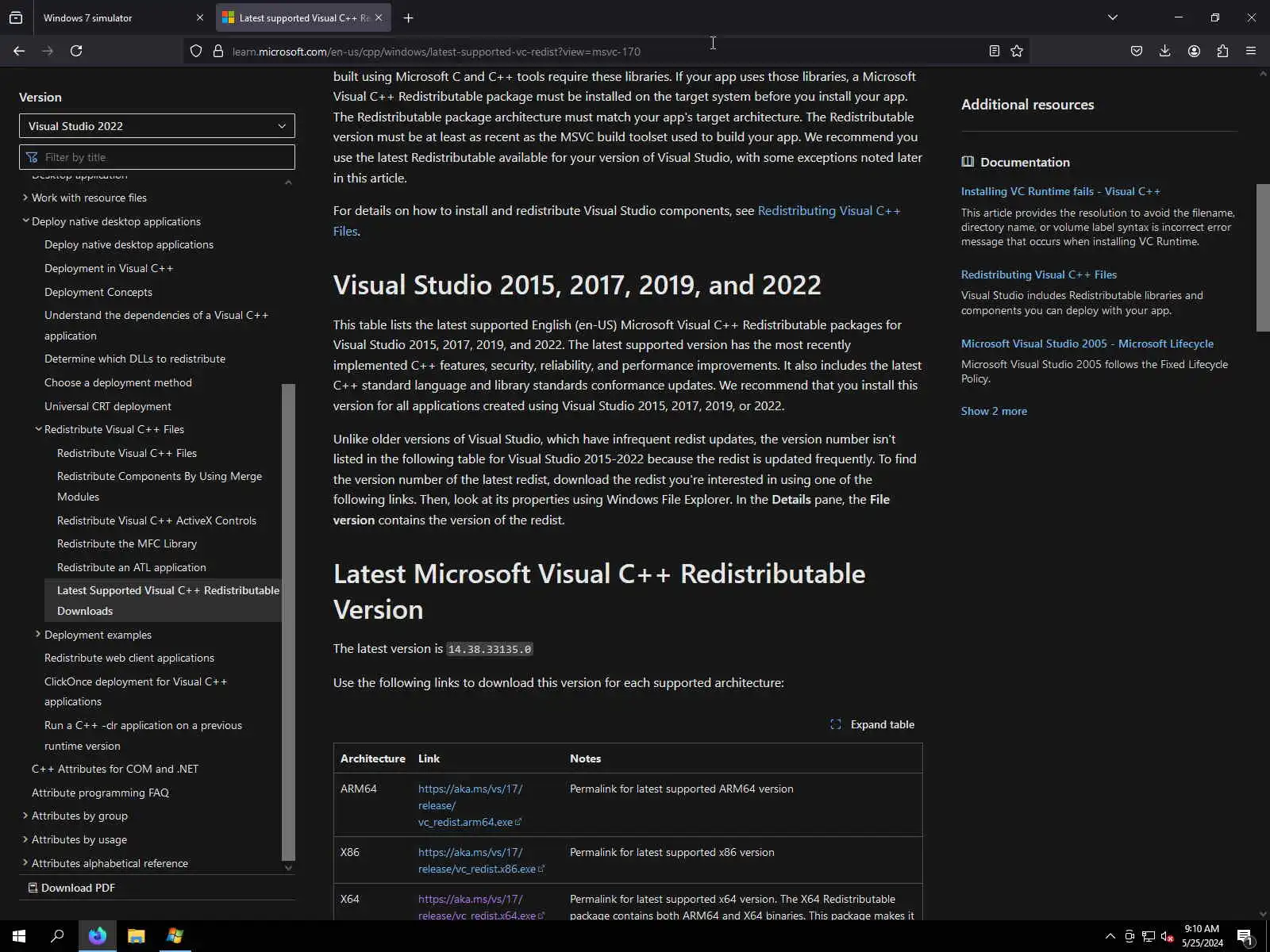Image resolution: width=1270 pixels, height=952 pixels.
Task: Open File Explorer from the taskbar
Action: 137,936
